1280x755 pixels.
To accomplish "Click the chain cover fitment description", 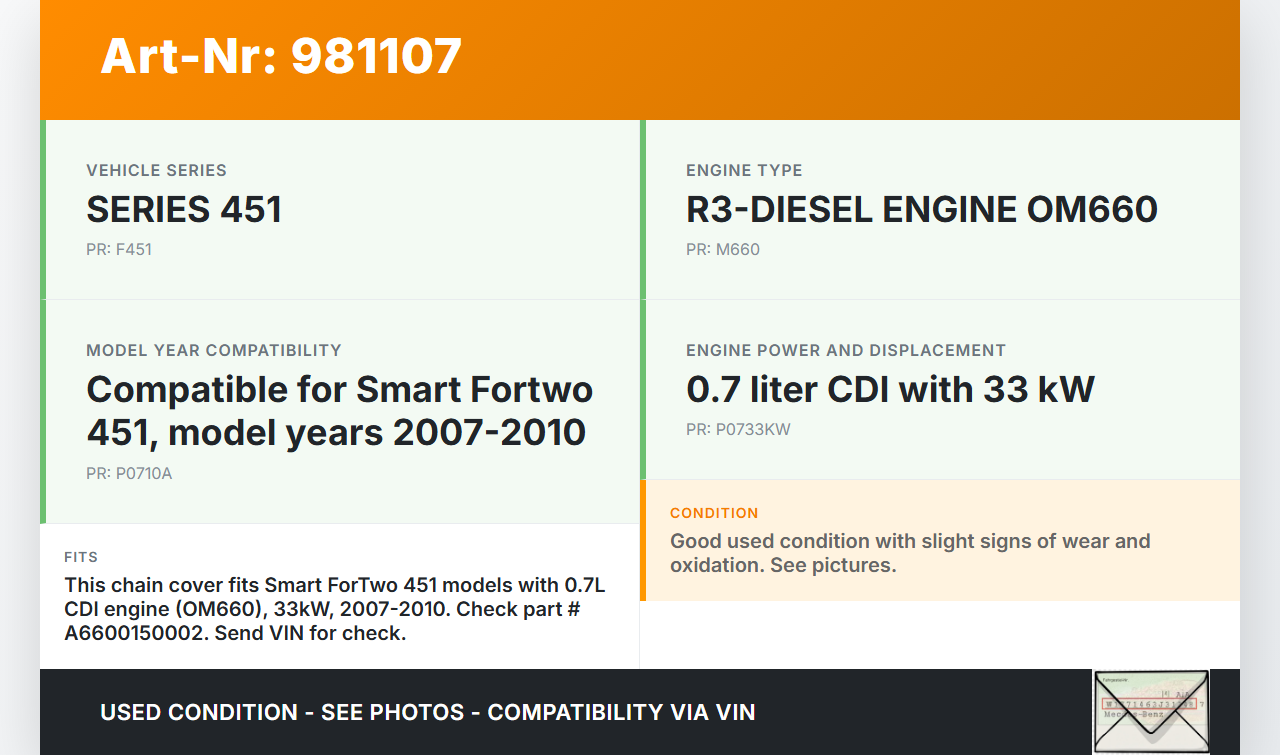I will pyautogui.click(x=334, y=608).
